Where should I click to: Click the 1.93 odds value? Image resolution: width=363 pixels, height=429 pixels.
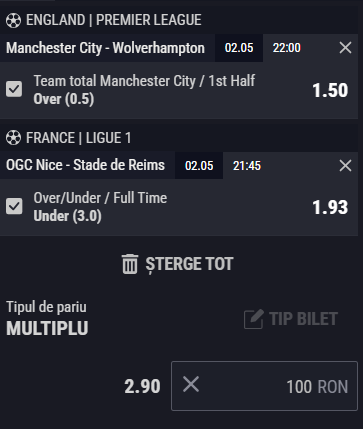[x=330, y=207]
